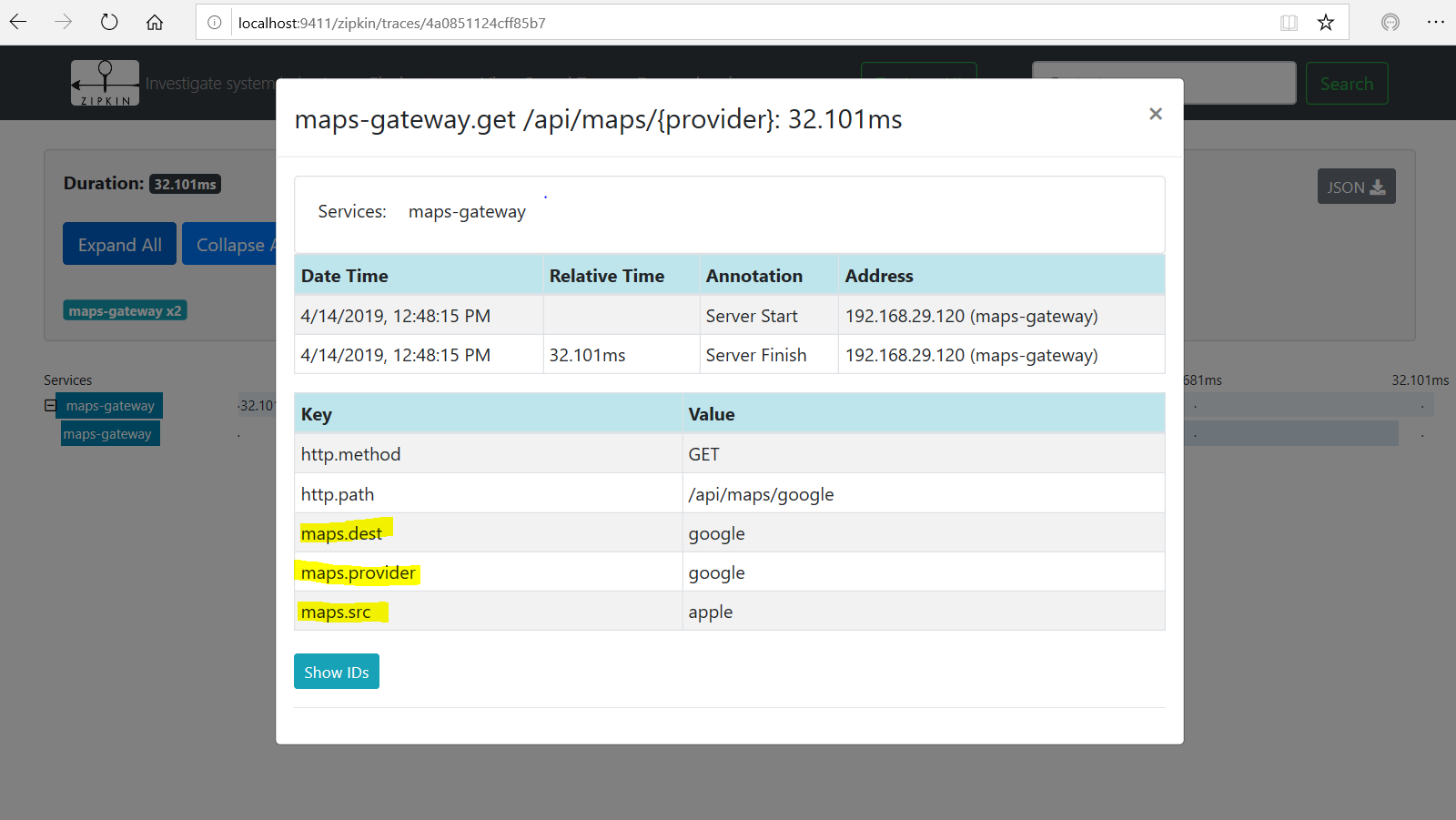The width and height of the screenshot is (1456, 820).
Task: Select the child maps-gateway span
Action: click(108, 434)
